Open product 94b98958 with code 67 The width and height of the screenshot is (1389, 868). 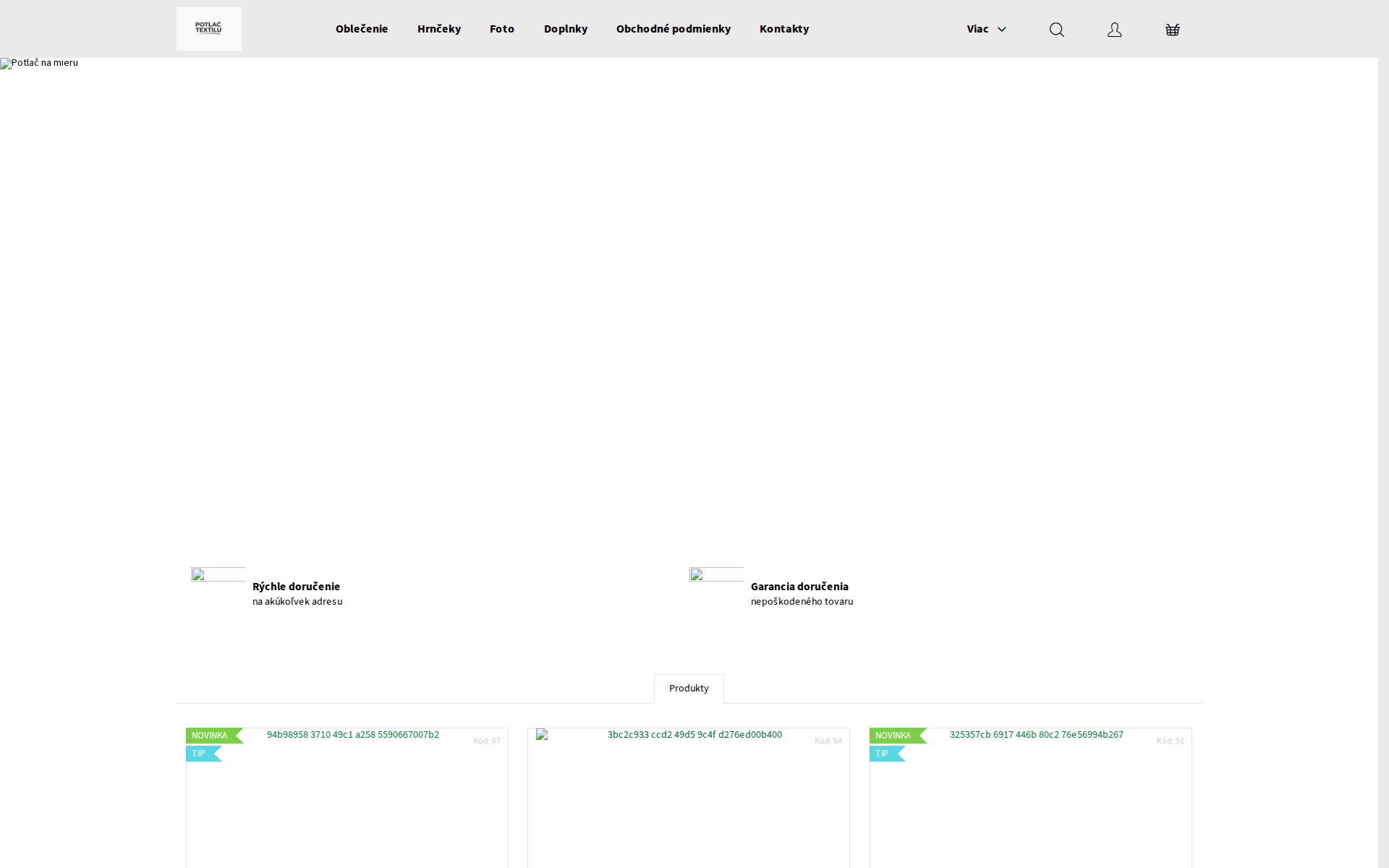click(x=352, y=735)
